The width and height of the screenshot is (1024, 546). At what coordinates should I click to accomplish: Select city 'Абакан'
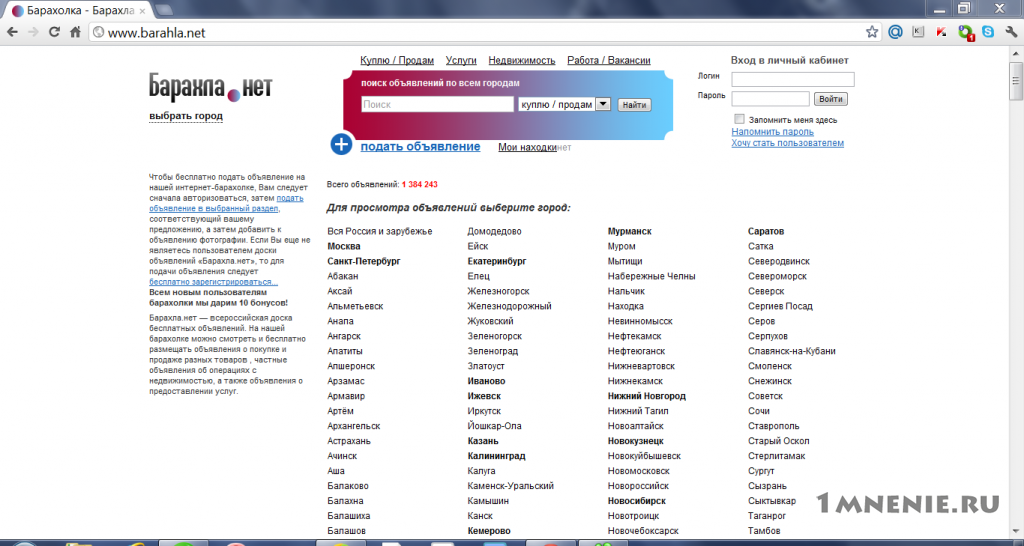(x=343, y=276)
